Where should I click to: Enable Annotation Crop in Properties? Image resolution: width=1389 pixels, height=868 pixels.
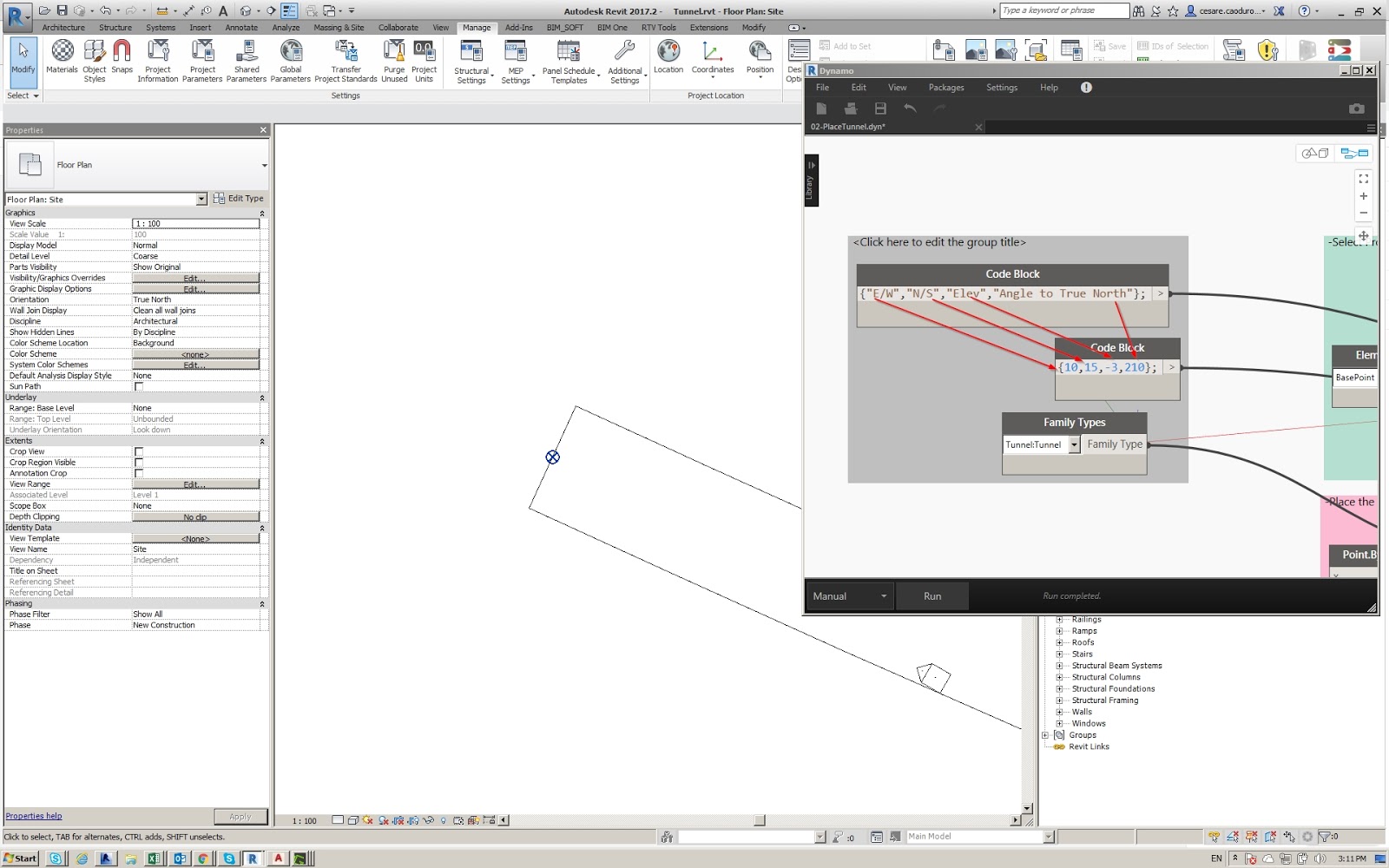pyautogui.click(x=137, y=473)
